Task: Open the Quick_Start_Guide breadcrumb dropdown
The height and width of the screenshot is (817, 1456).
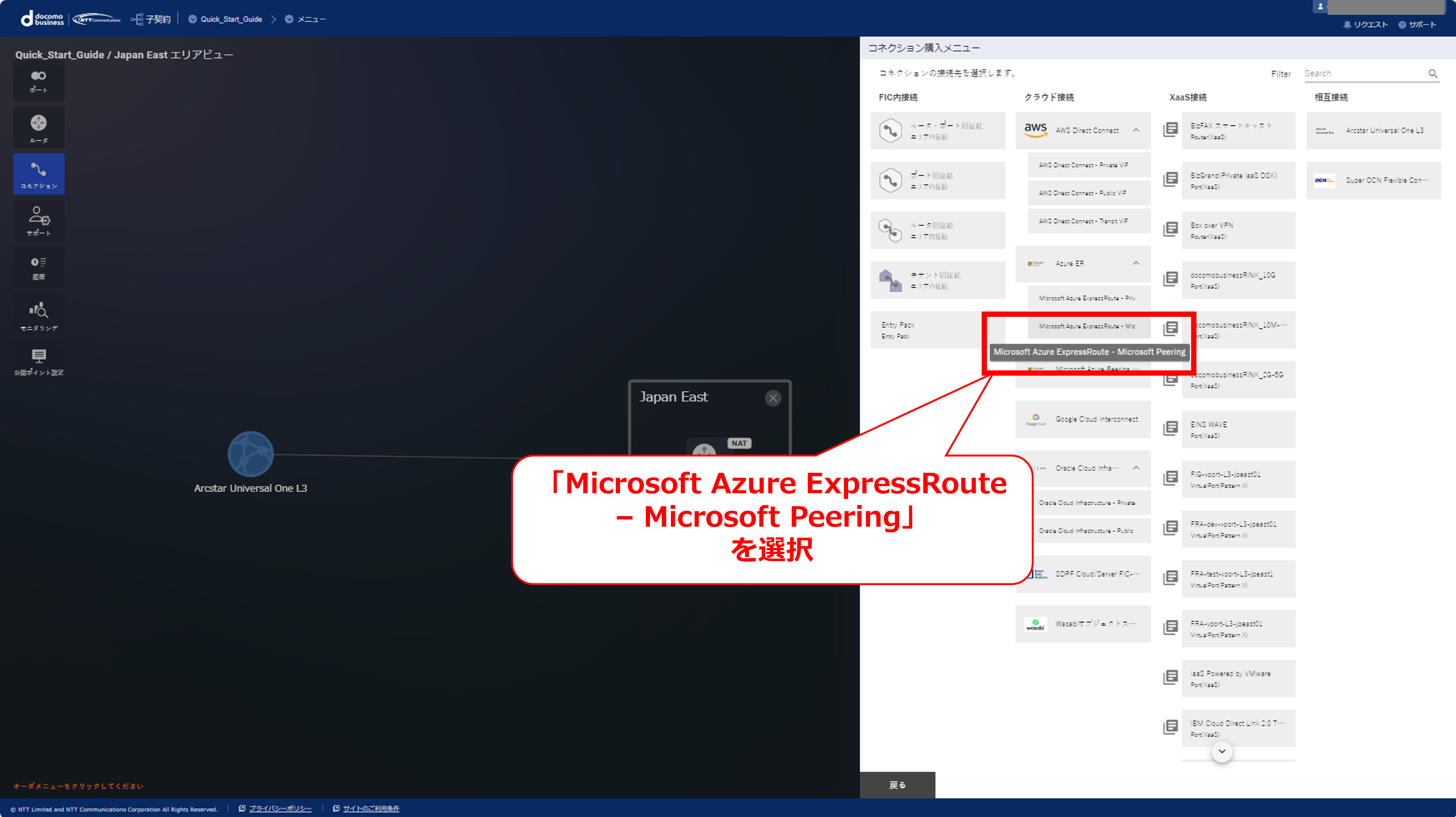Action: 193,19
